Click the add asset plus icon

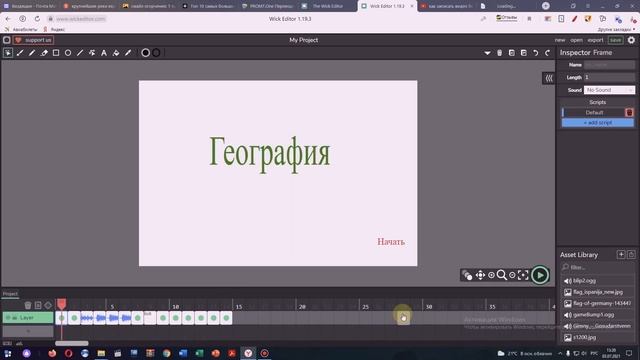click(x=621, y=254)
